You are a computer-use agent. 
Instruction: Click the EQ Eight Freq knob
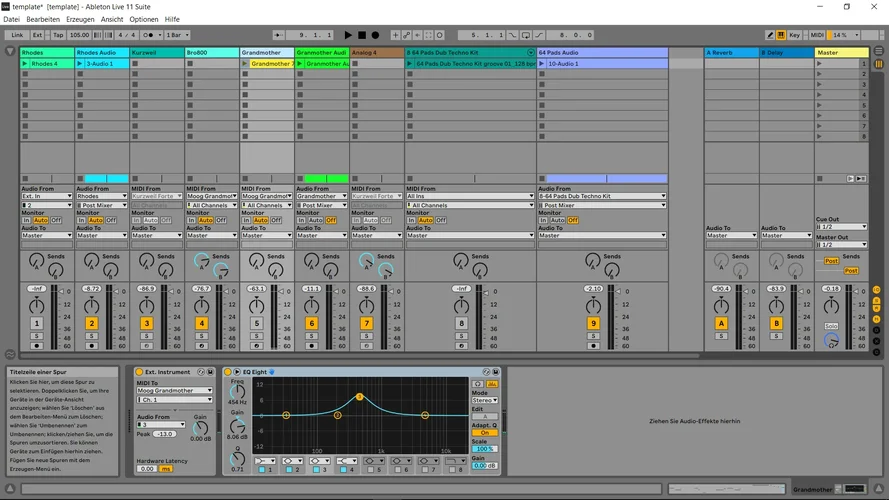click(237, 391)
